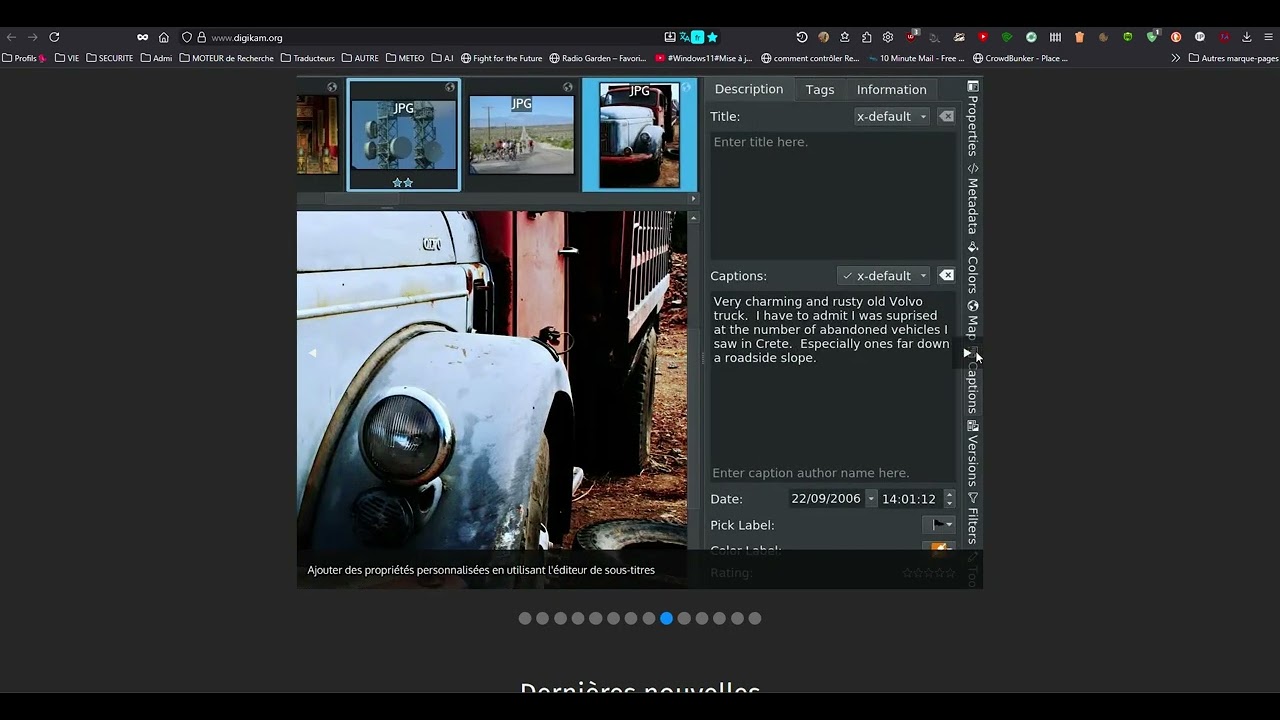Viewport: 1280px width, 720px height.
Task: Open the Map sidebar tab
Action: tap(972, 320)
